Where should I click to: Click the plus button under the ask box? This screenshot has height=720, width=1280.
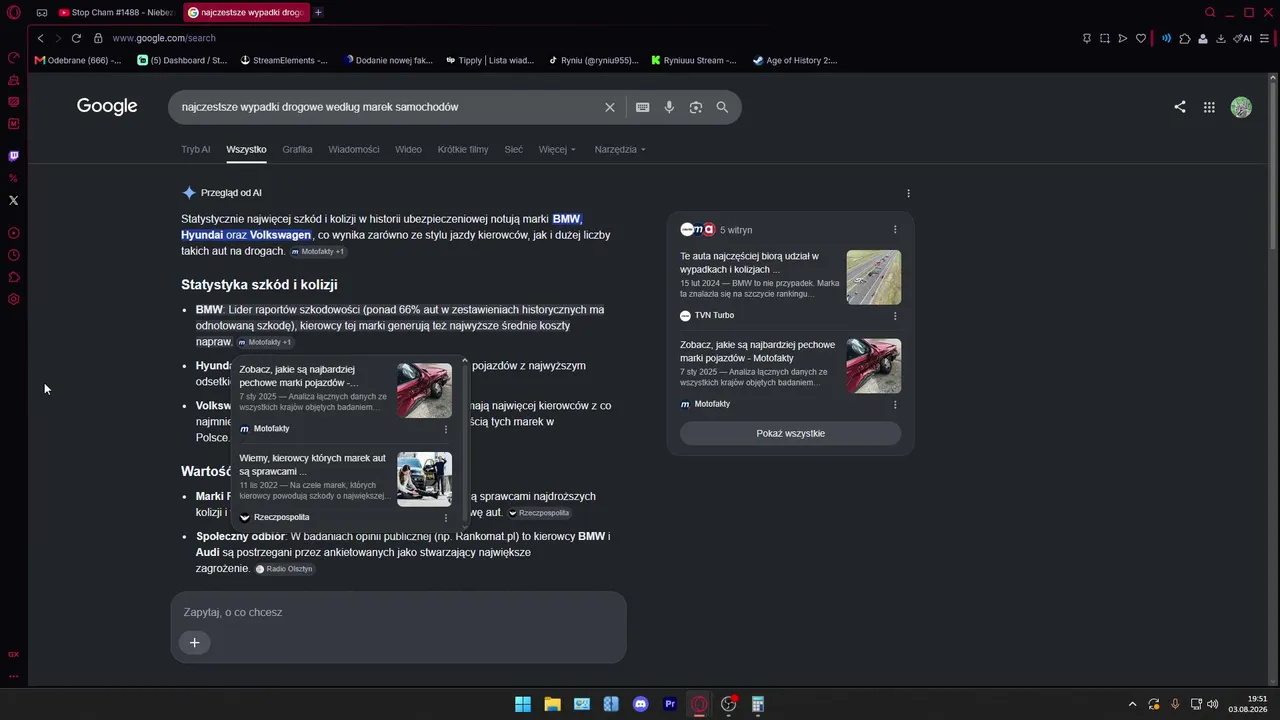point(194,643)
